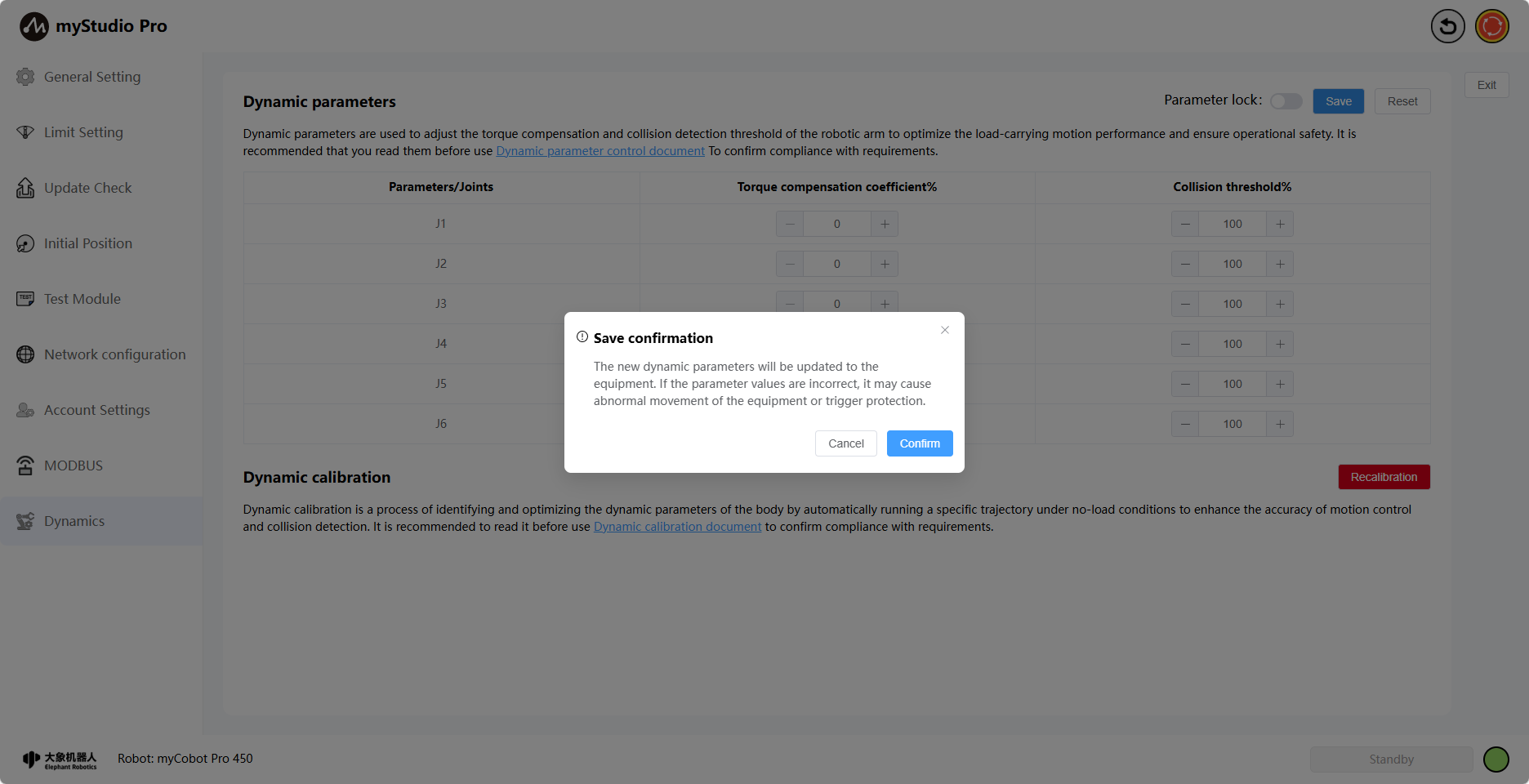The width and height of the screenshot is (1529, 784).
Task: Click the MODBUS sidebar icon
Action: pyautogui.click(x=25, y=465)
